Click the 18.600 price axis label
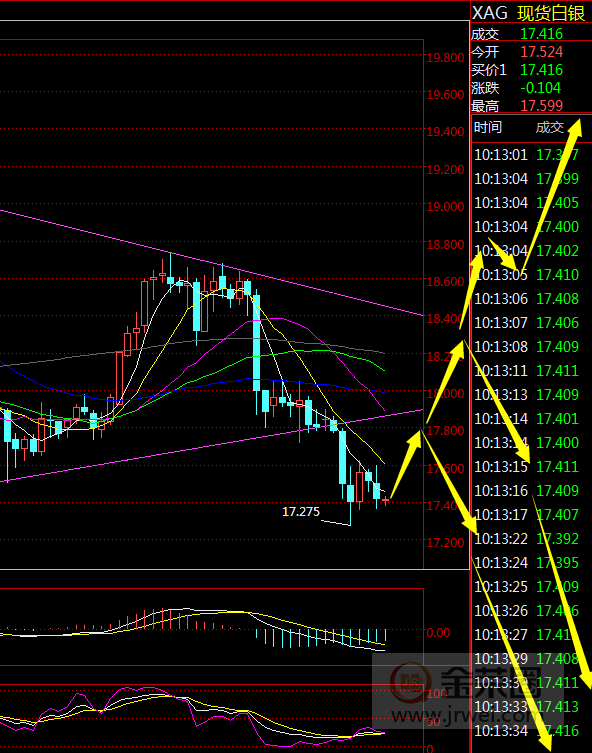Image resolution: width=592 pixels, height=753 pixels. click(x=446, y=281)
